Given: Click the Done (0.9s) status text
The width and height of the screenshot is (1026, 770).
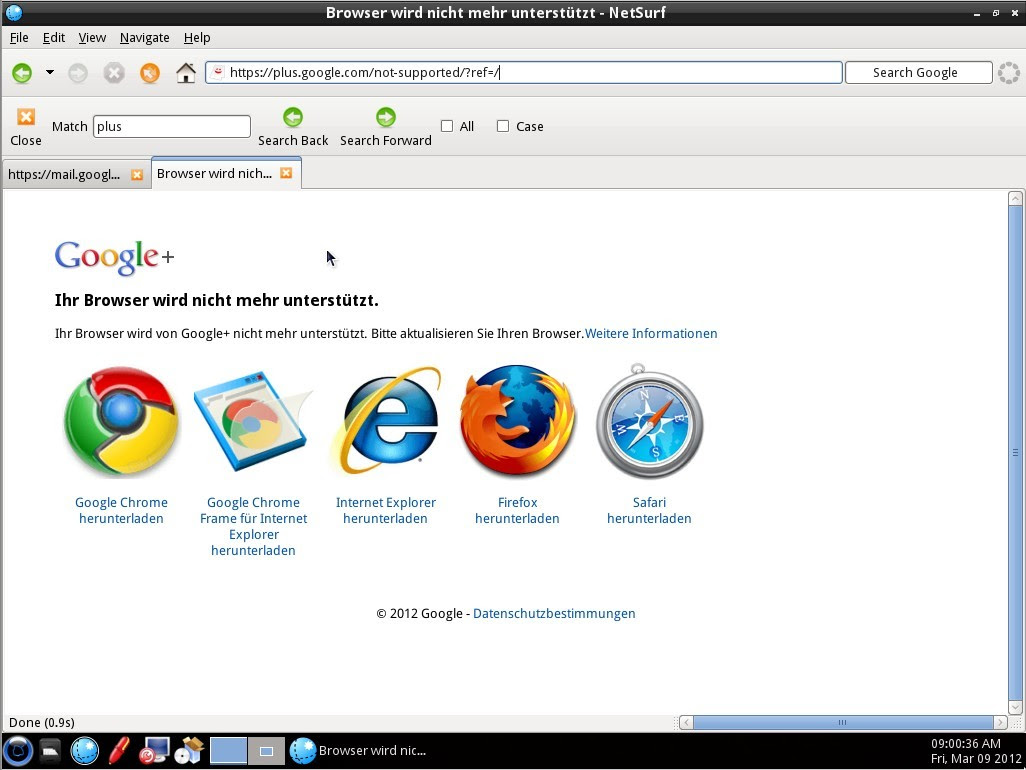Looking at the screenshot, I should click(42, 722).
